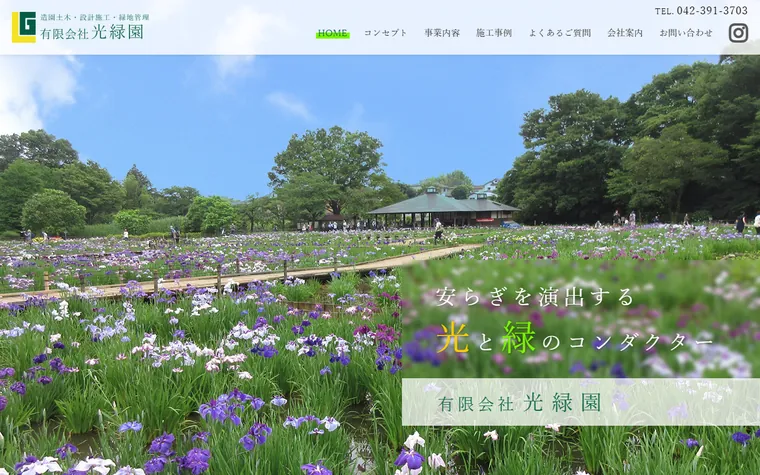The image size is (760, 475).
Task: Go to the HOME menu item
Action: [332, 33]
